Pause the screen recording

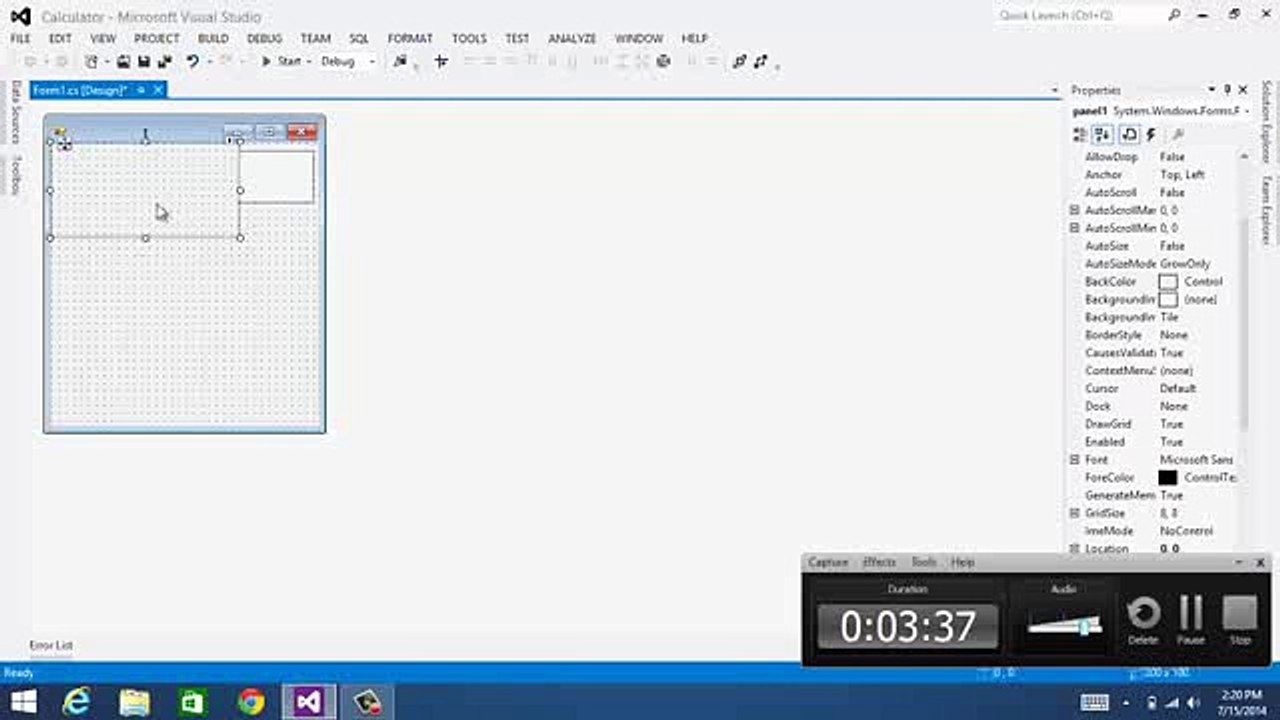point(1191,620)
